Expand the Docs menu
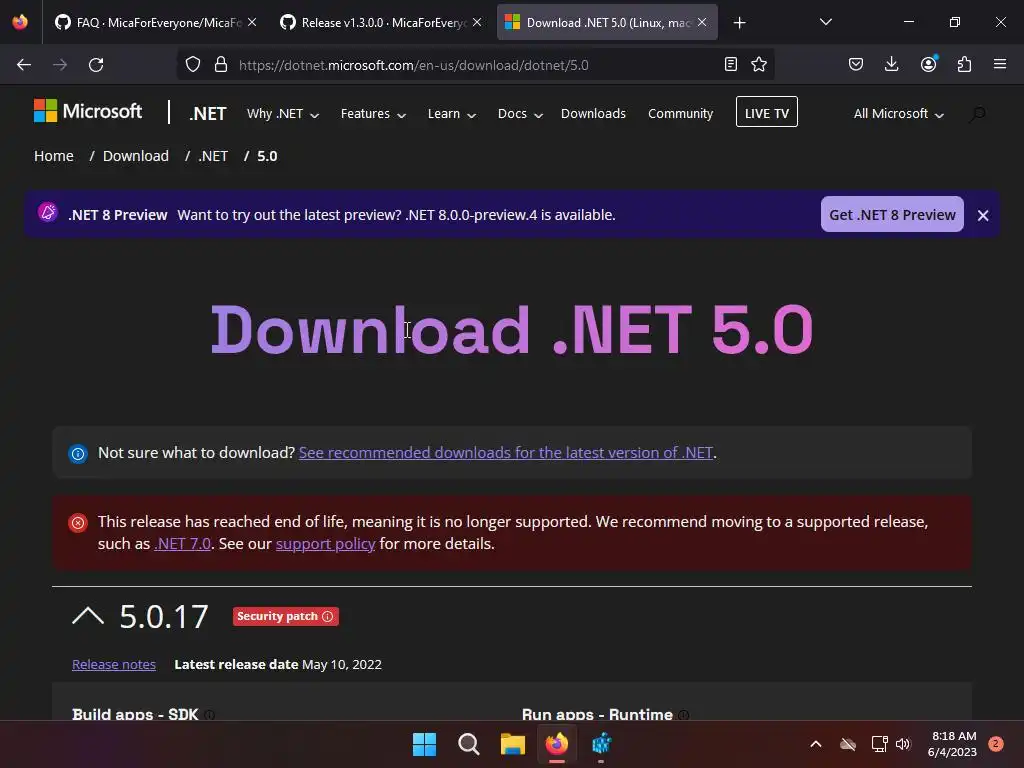1024x768 pixels. [x=520, y=114]
